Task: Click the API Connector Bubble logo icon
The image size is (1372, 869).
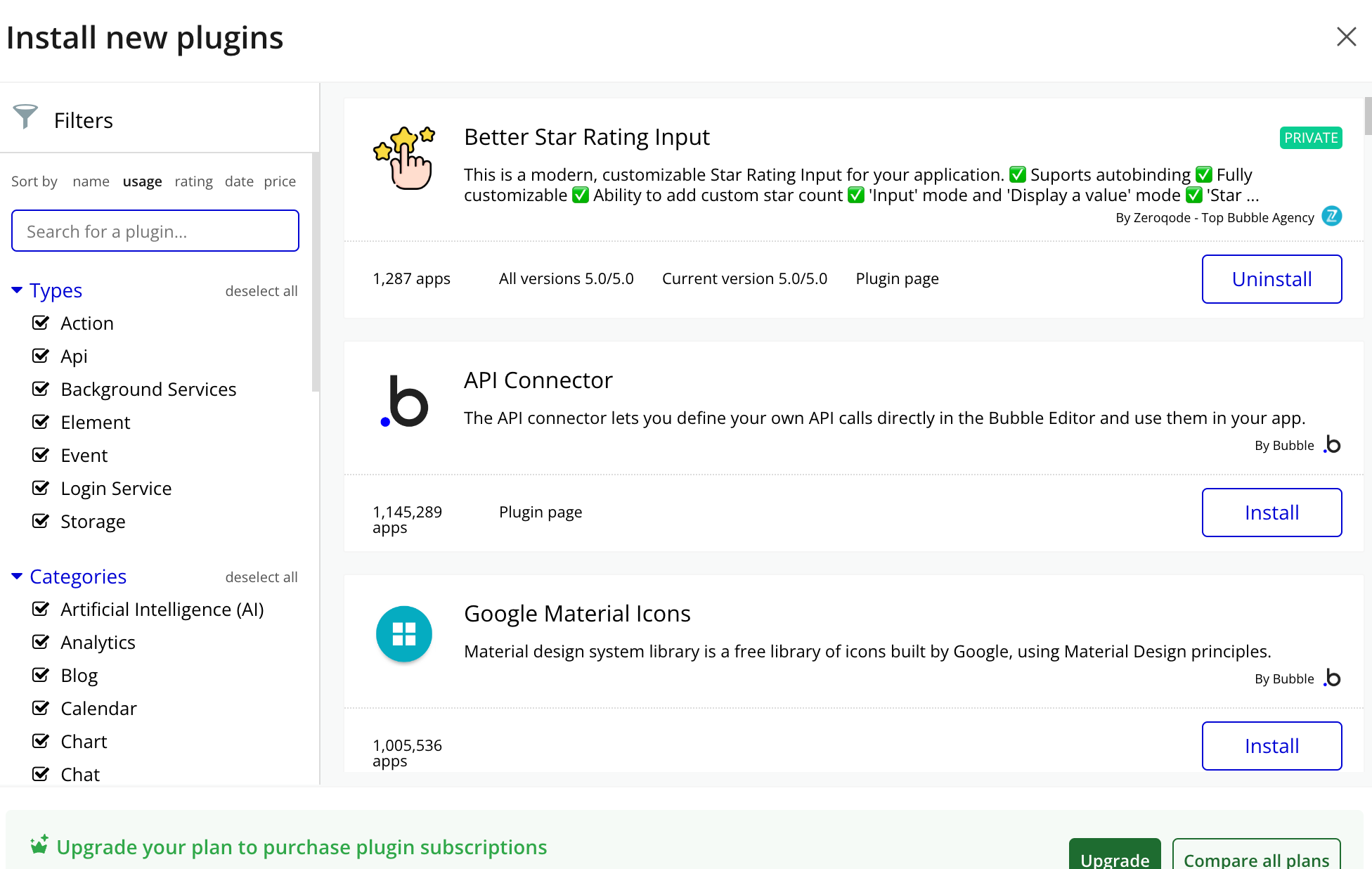Action: [x=404, y=401]
